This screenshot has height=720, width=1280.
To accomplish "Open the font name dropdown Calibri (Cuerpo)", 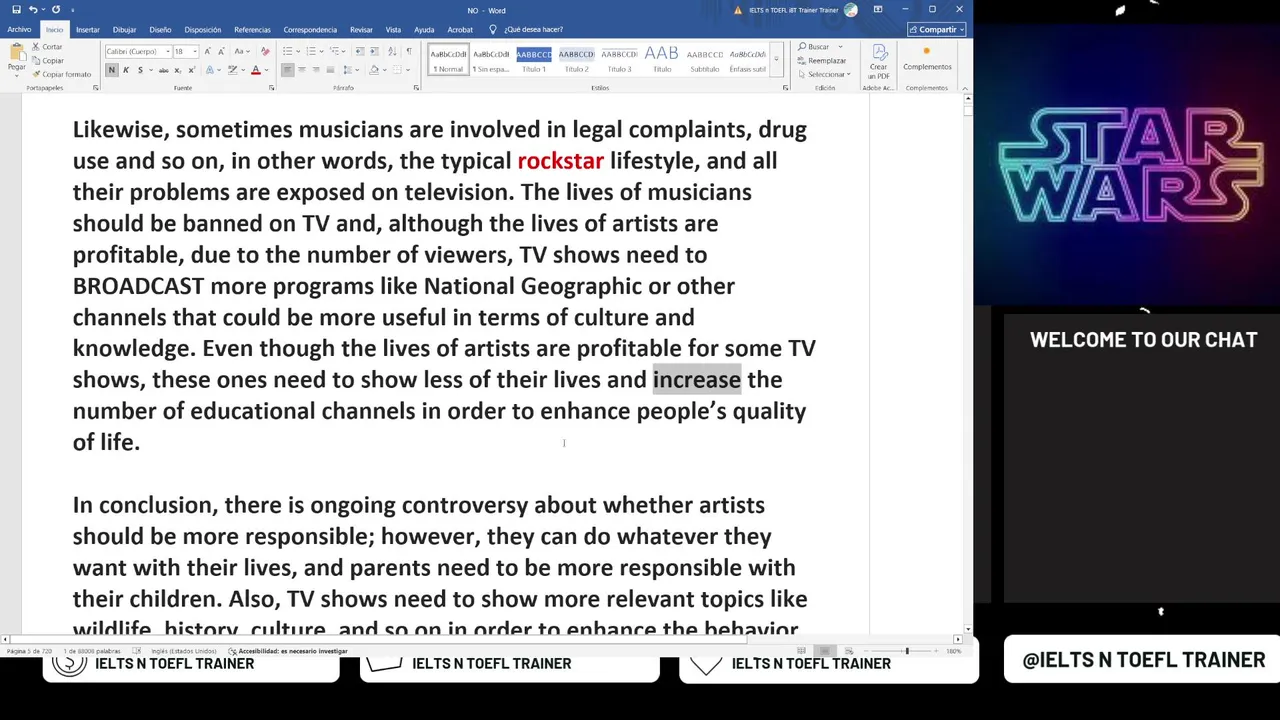I will [166, 51].
